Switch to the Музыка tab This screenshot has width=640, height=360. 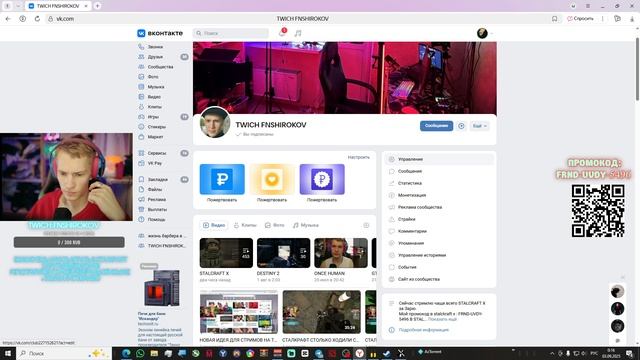click(305, 225)
